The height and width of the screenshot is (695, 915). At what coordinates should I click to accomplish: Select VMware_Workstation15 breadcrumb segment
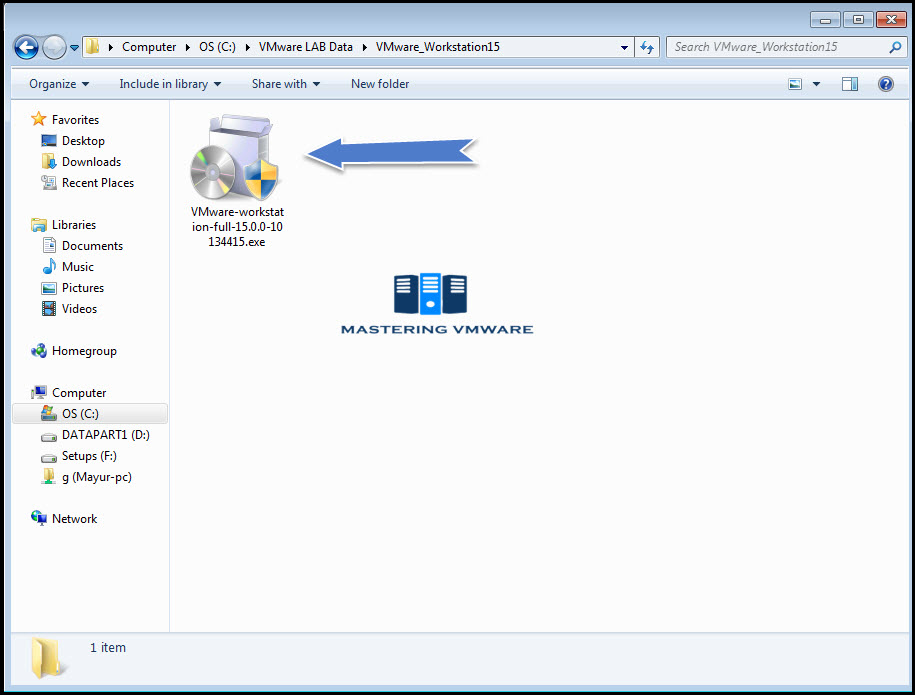pyautogui.click(x=438, y=47)
